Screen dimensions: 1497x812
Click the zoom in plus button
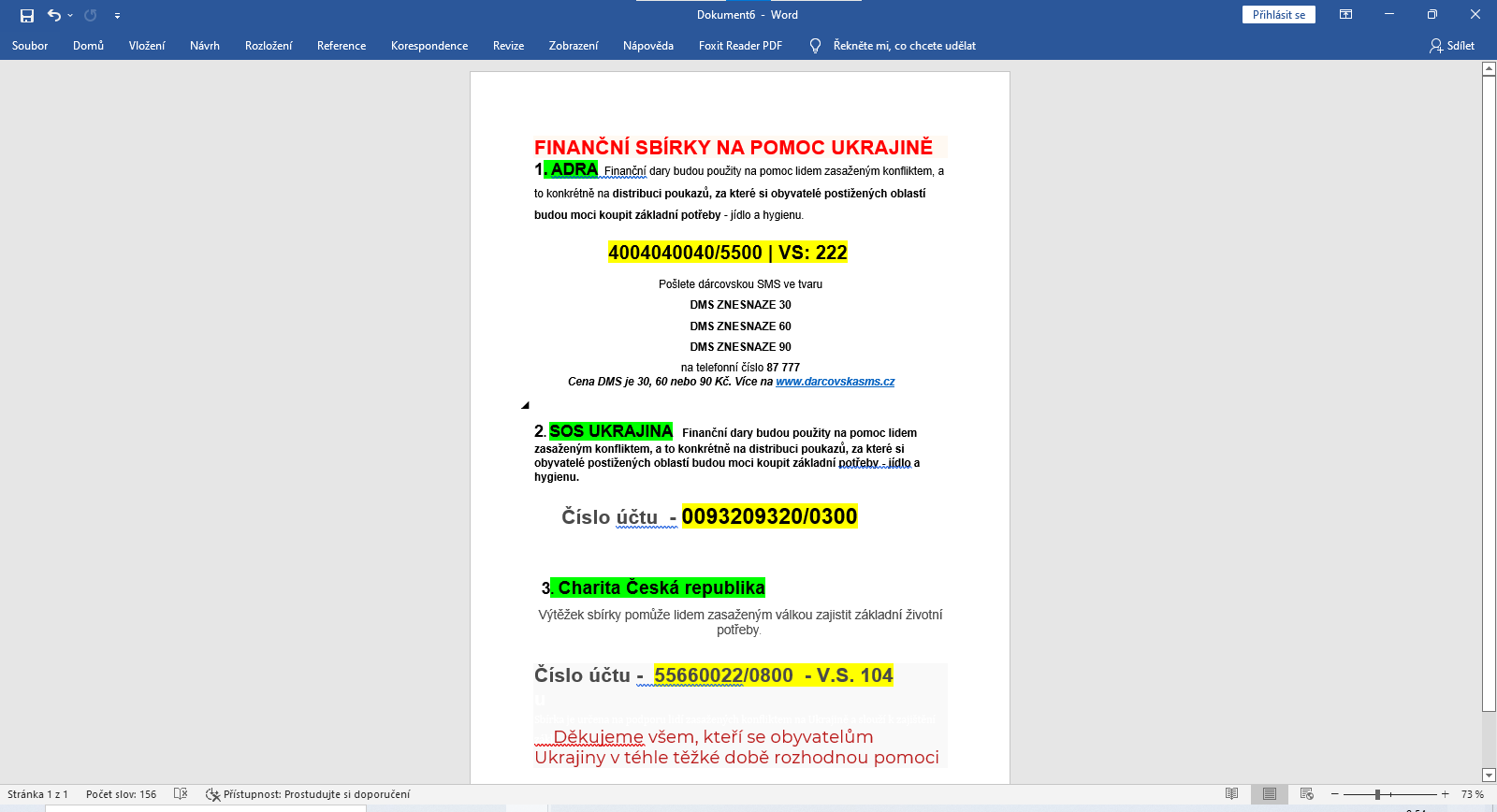[1445, 794]
